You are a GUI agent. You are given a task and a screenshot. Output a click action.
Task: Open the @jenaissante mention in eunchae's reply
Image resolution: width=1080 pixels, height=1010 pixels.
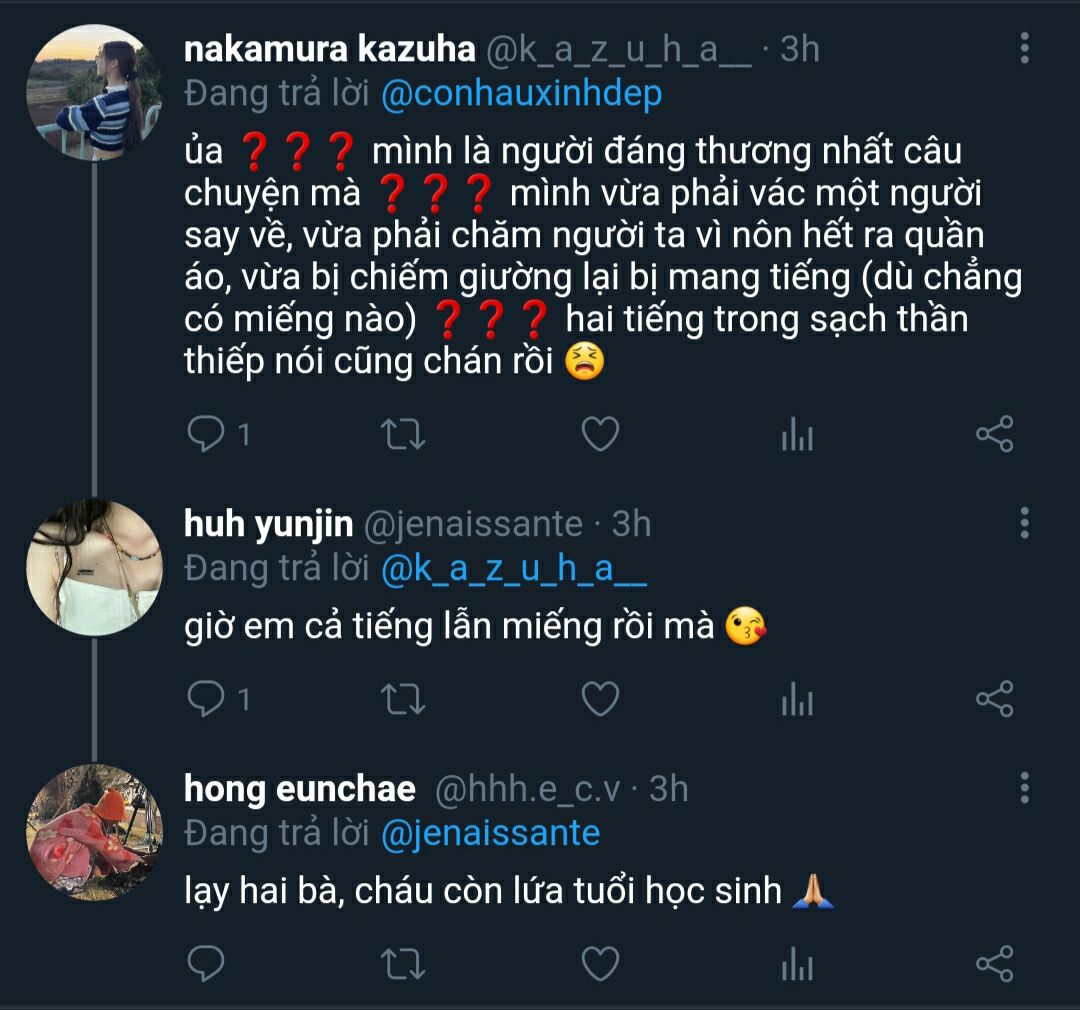[491, 833]
